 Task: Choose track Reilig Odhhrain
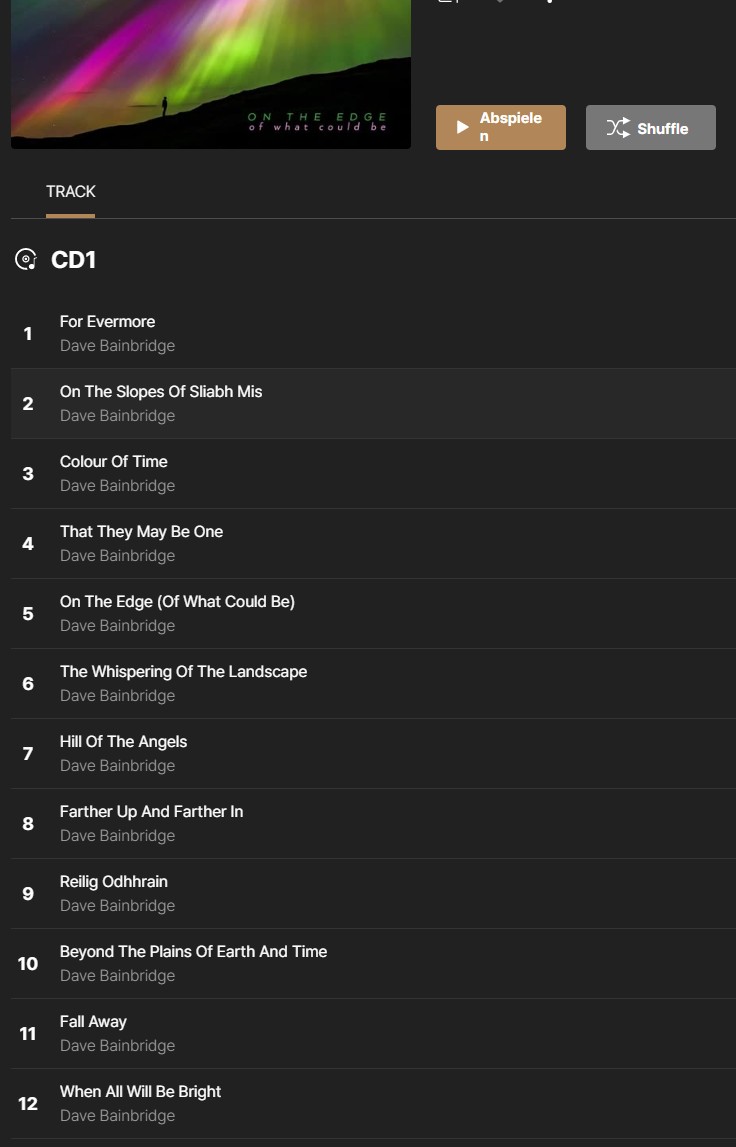tap(373, 893)
